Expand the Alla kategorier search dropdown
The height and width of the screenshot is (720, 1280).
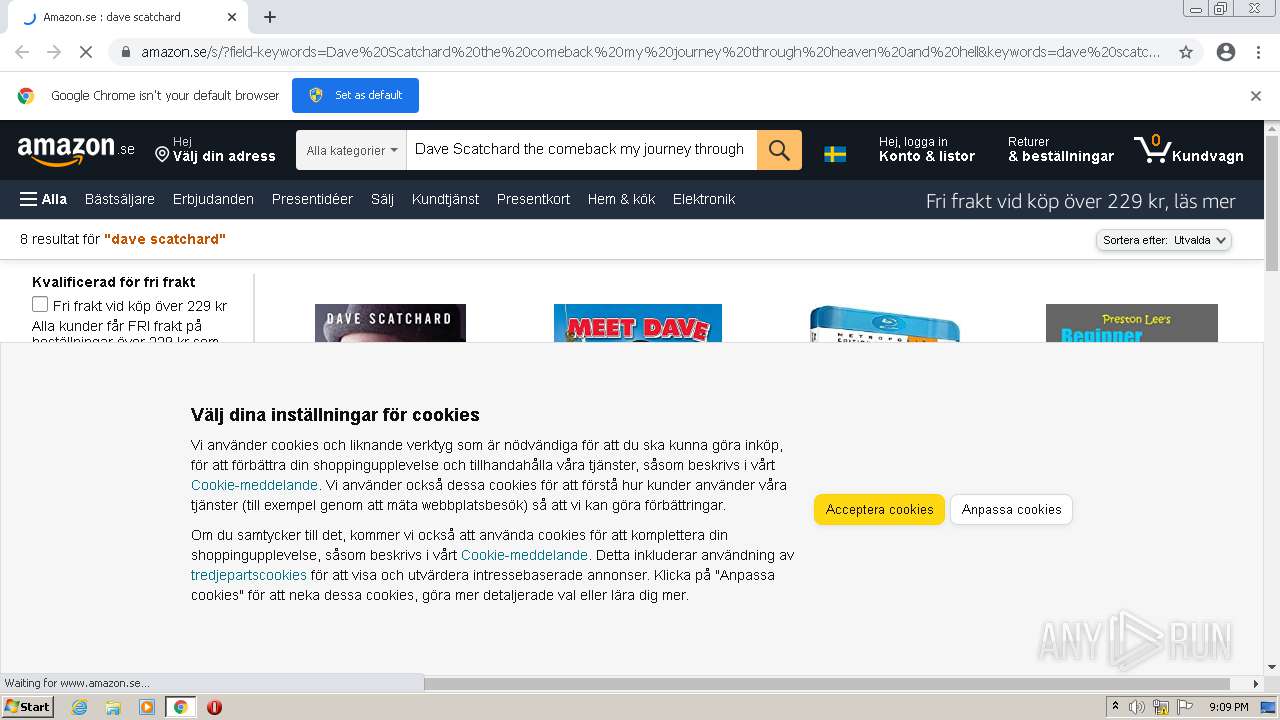351,150
